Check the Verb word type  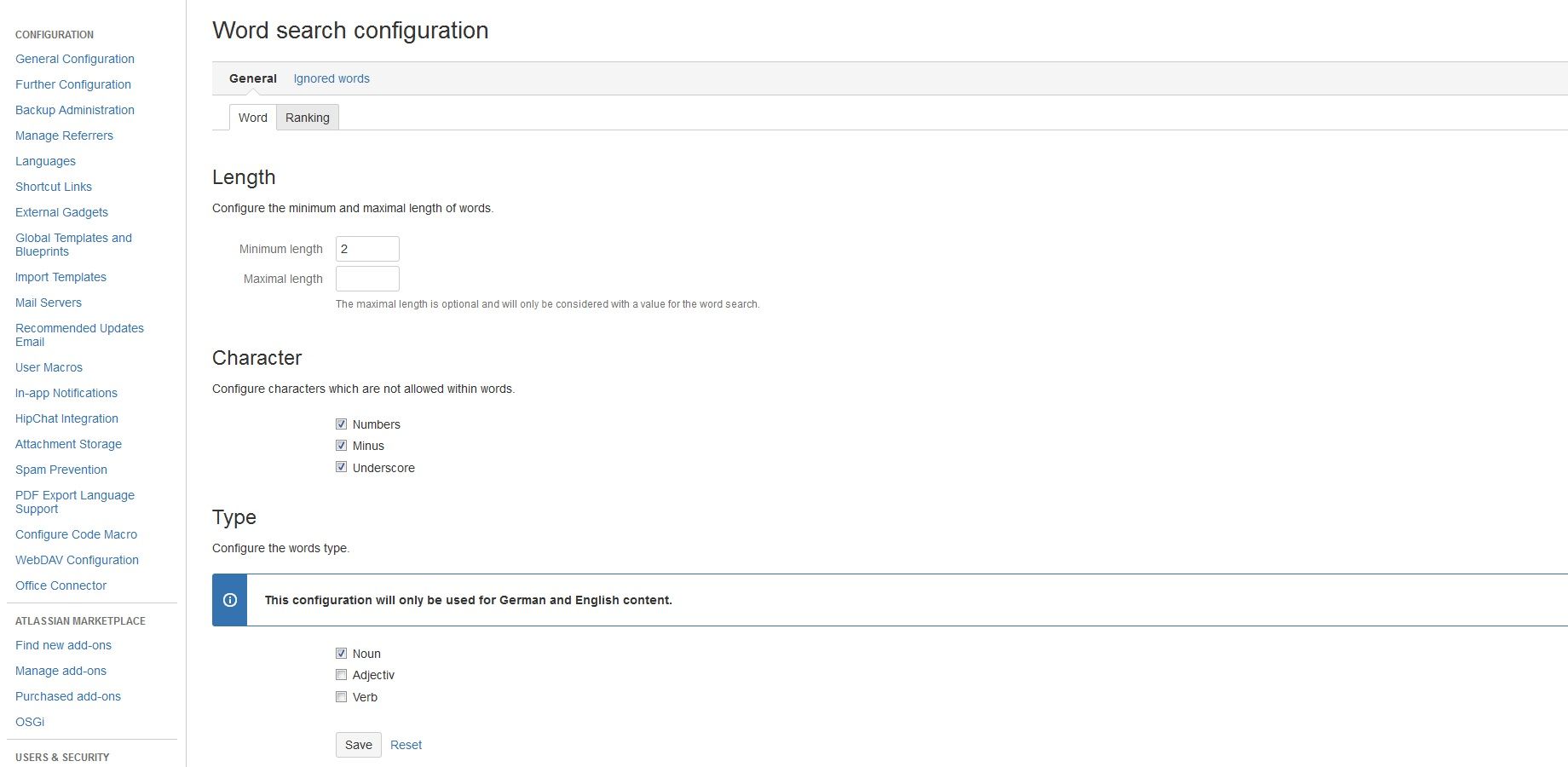pyautogui.click(x=341, y=697)
